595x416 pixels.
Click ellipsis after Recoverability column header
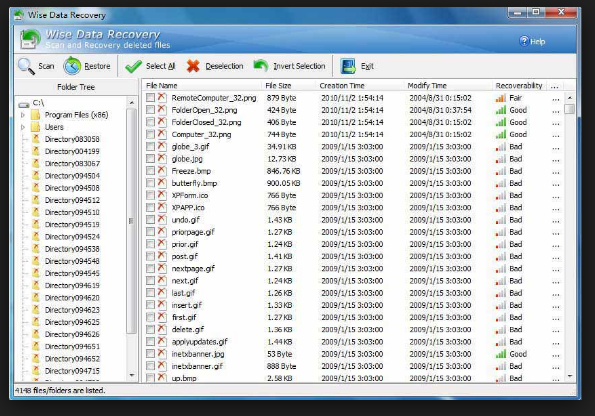[555, 87]
